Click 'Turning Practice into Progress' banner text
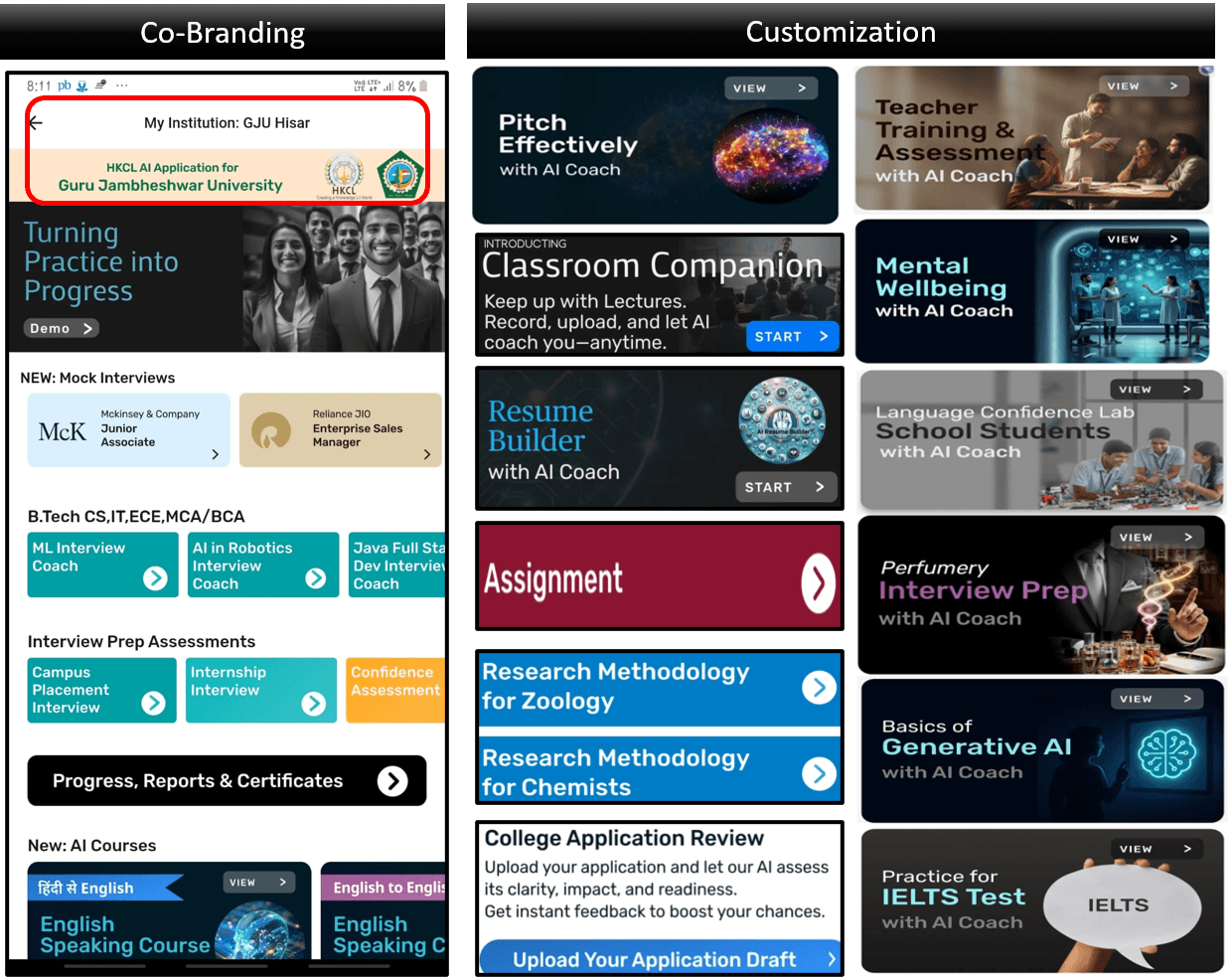 (x=101, y=262)
